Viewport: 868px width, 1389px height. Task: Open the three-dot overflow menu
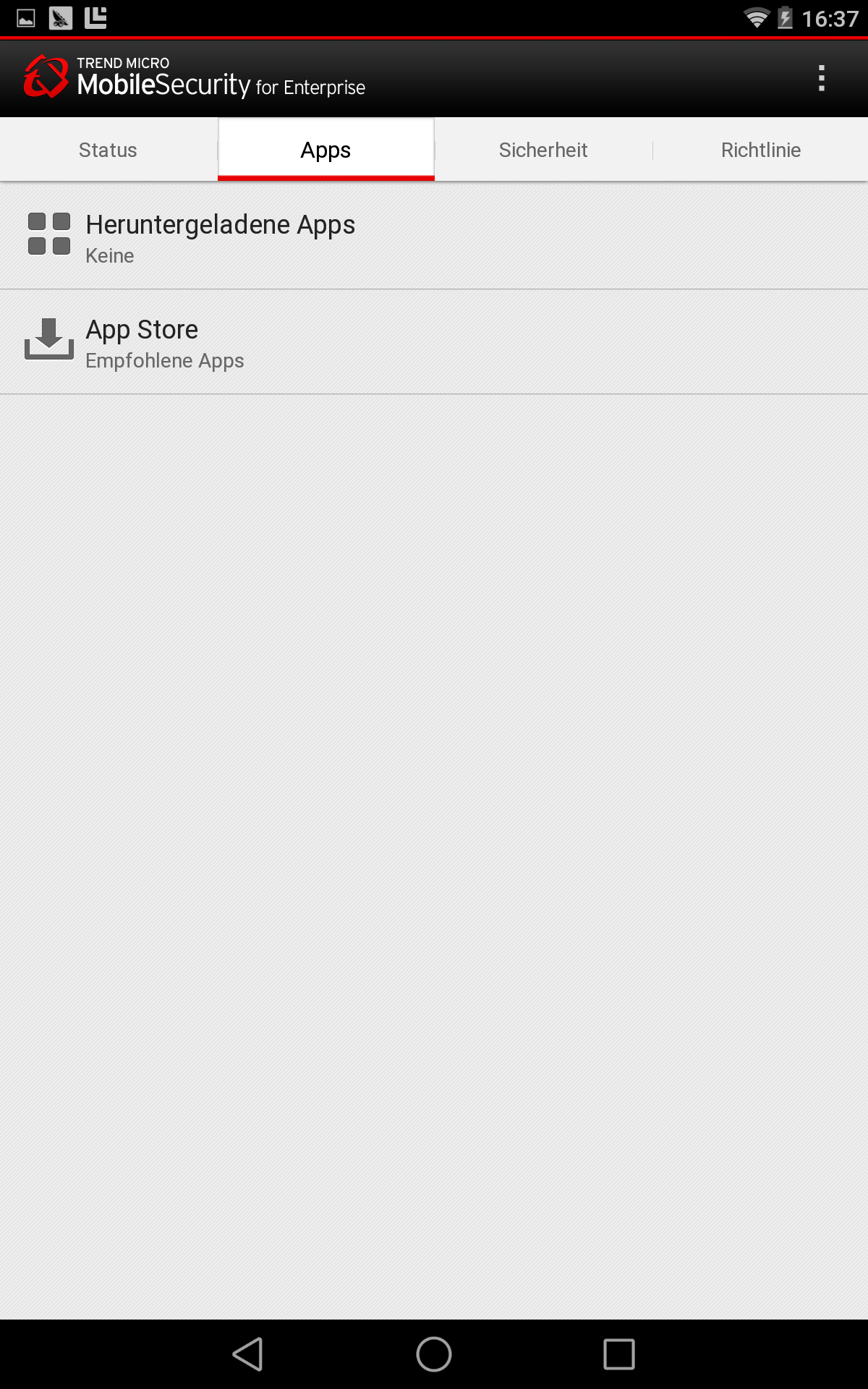click(821, 78)
